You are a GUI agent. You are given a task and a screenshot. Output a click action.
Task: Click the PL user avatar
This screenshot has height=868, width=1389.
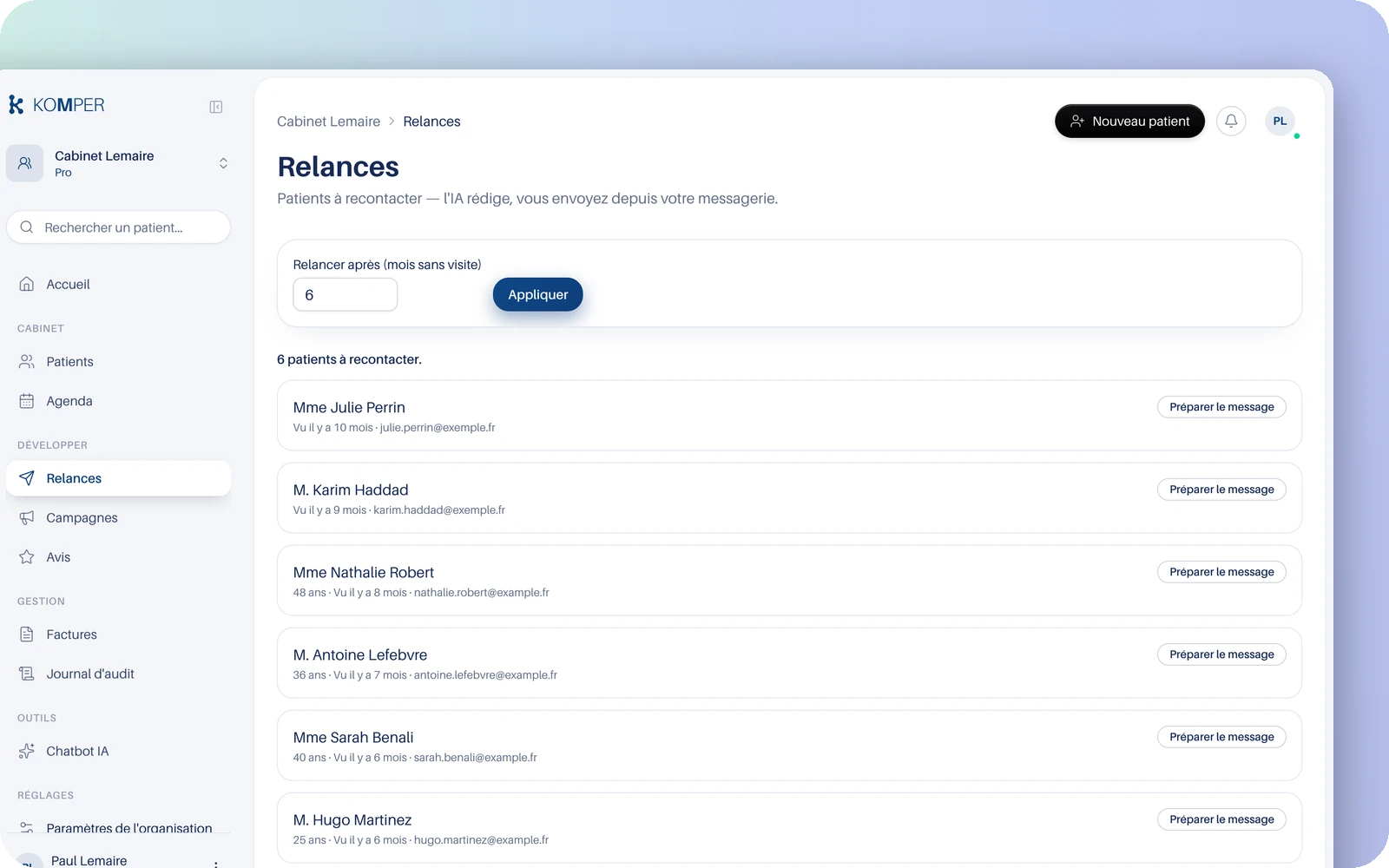coord(1280,121)
